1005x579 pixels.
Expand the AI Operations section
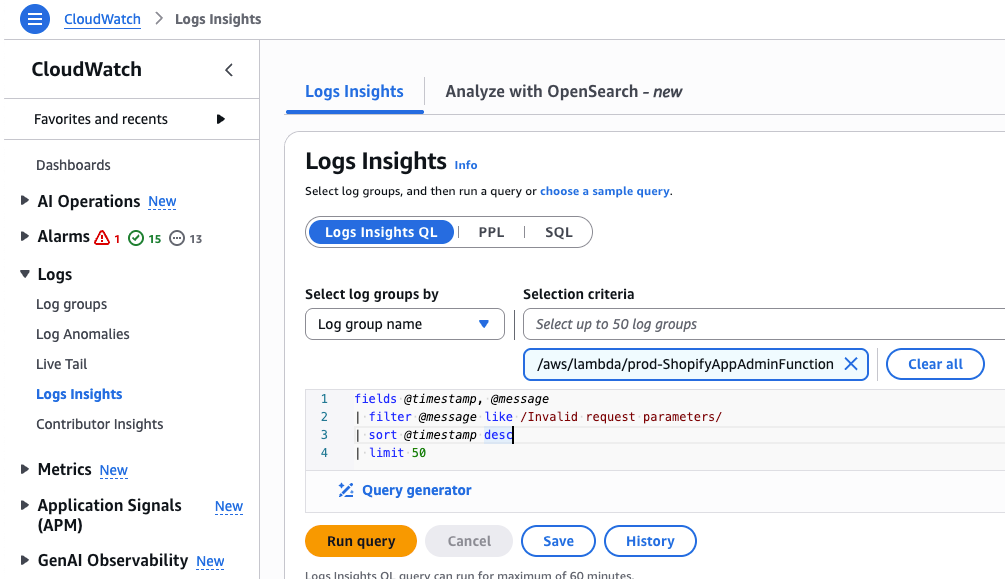pyautogui.click(x=25, y=201)
